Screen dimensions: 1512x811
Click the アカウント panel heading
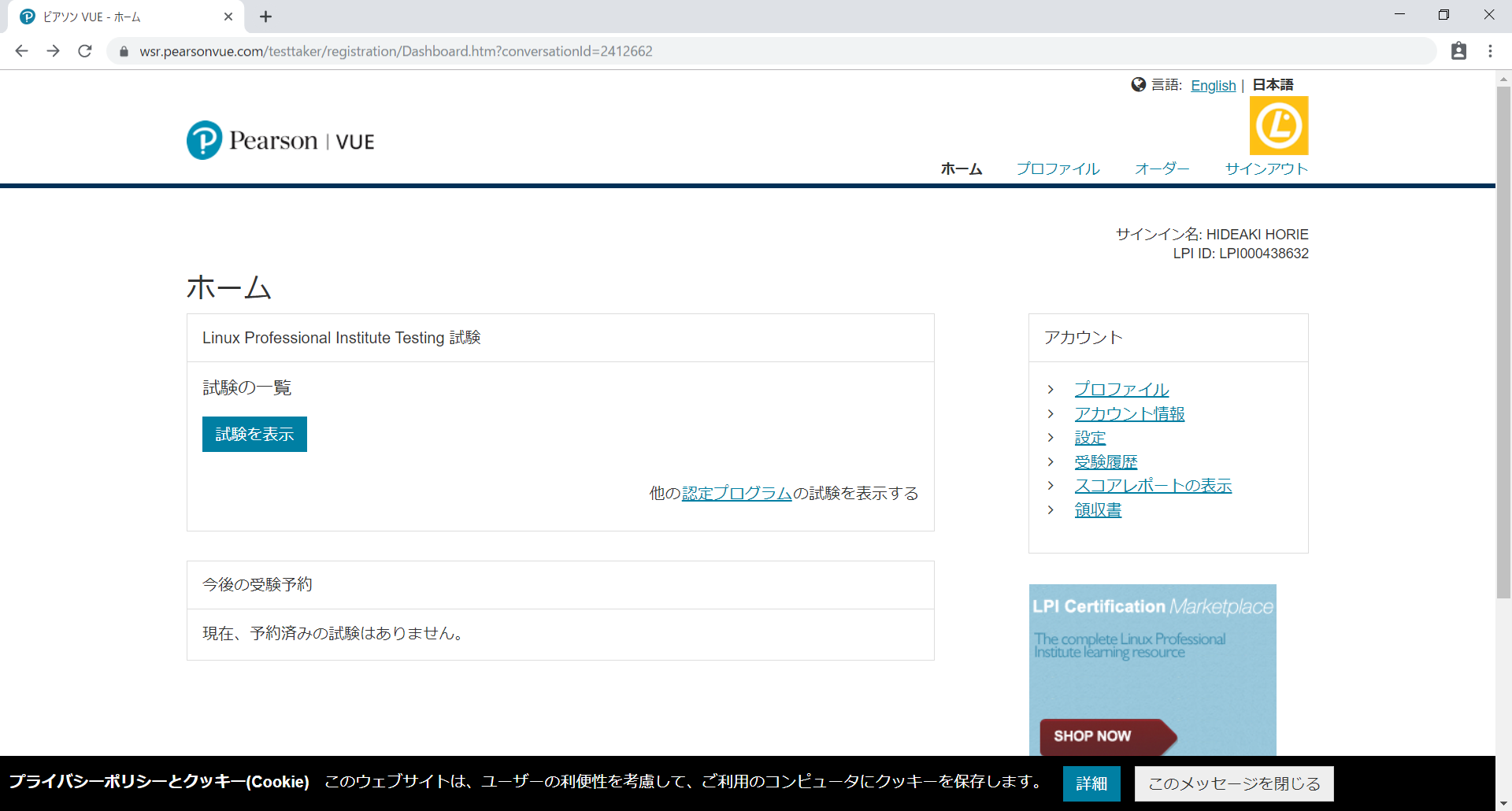(1084, 338)
